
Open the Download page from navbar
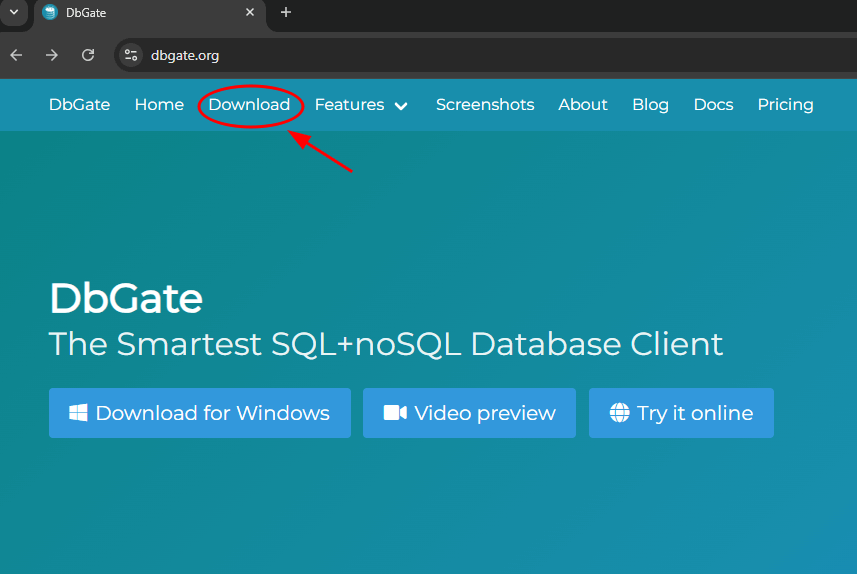click(x=249, y=104)
